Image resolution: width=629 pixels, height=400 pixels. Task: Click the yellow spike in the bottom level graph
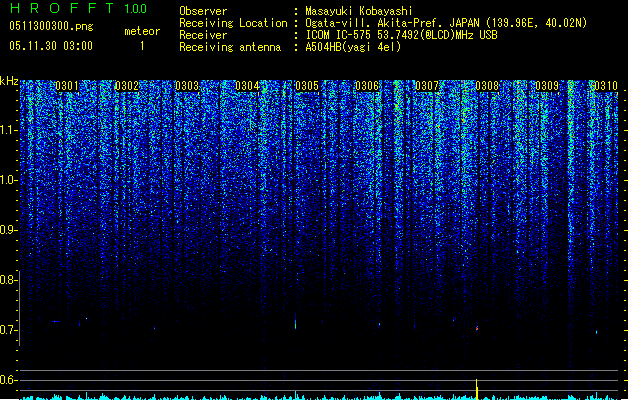477,389
